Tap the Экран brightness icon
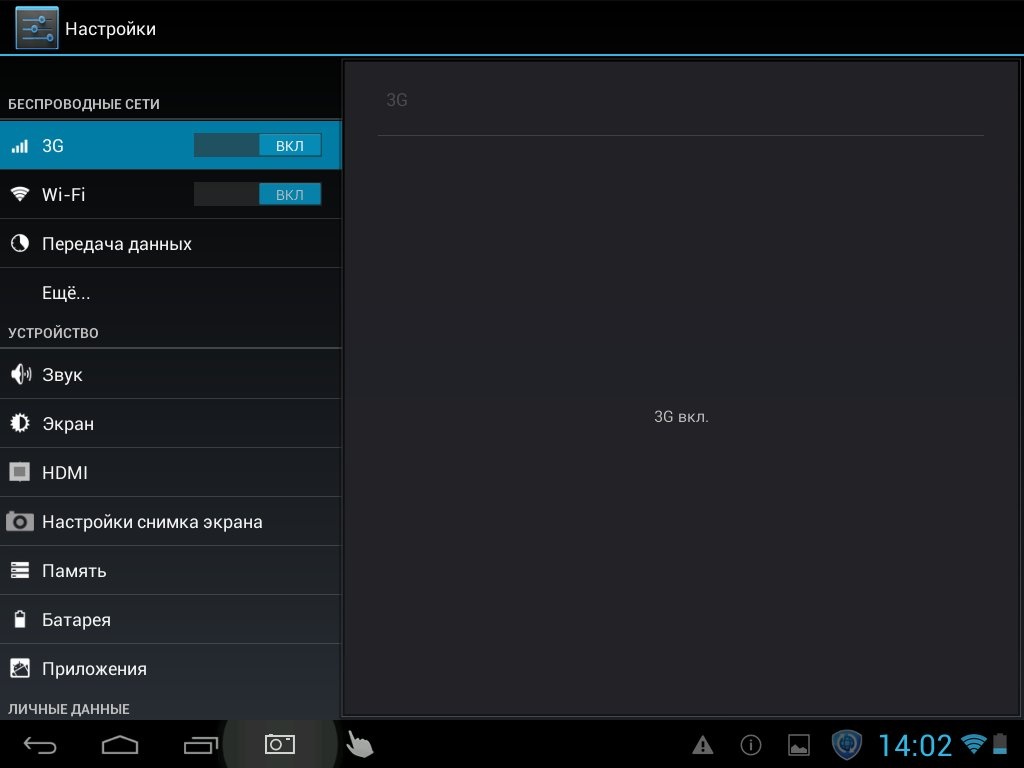 (x=20, y=424)
